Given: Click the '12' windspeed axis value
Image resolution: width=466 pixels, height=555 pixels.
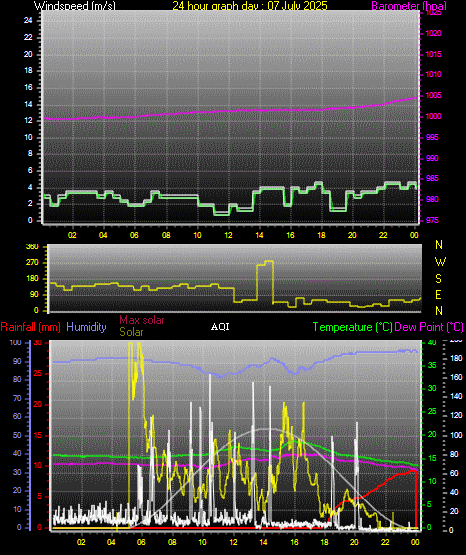Looking at the screenshot, I should coord(28,121).
